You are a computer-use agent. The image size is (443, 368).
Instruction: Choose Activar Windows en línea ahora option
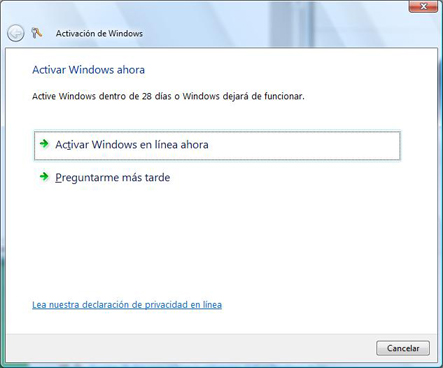(217, 145)
